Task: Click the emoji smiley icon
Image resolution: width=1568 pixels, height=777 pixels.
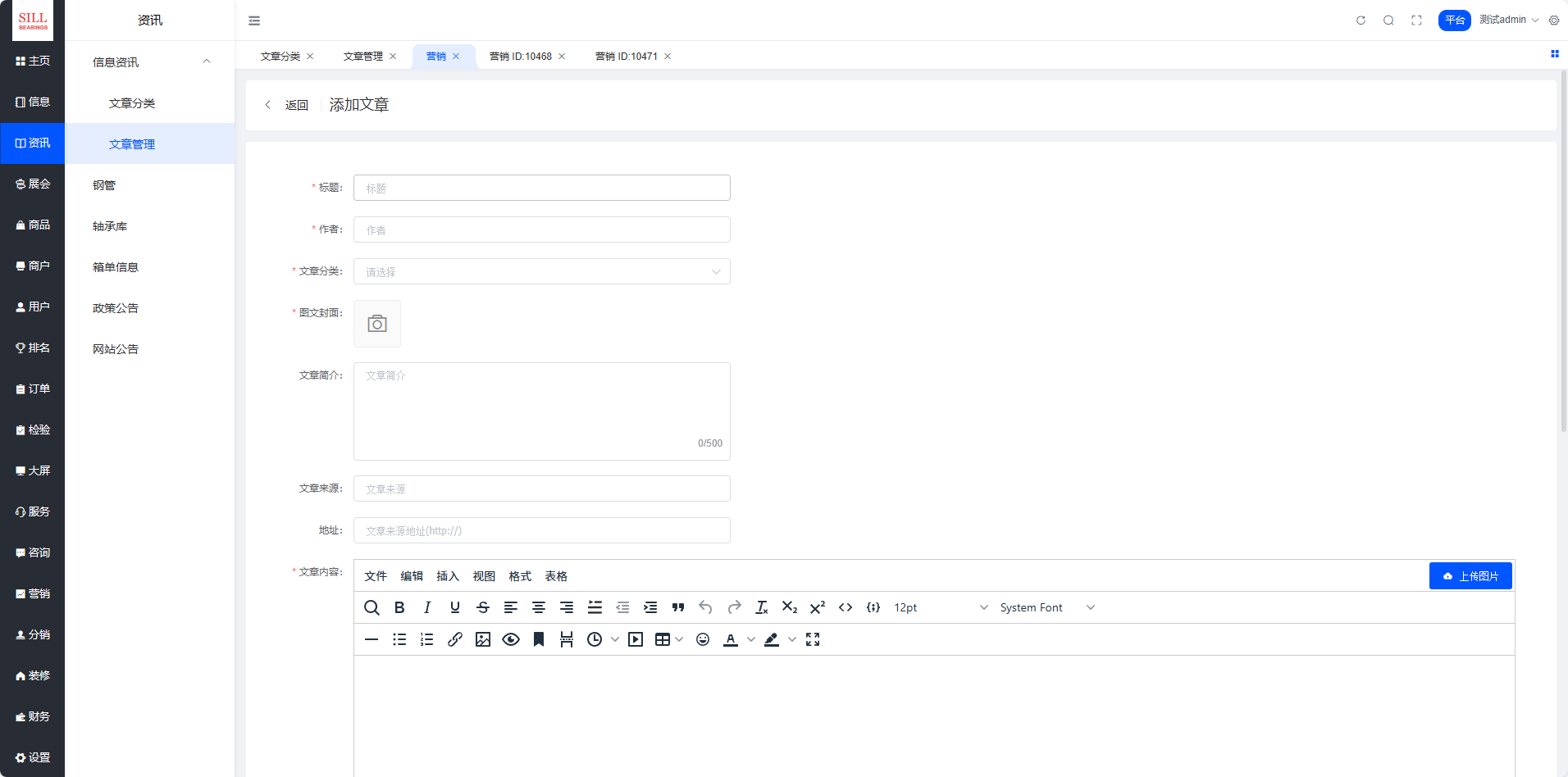Action: pyautogui.click(x=703, y=639)
